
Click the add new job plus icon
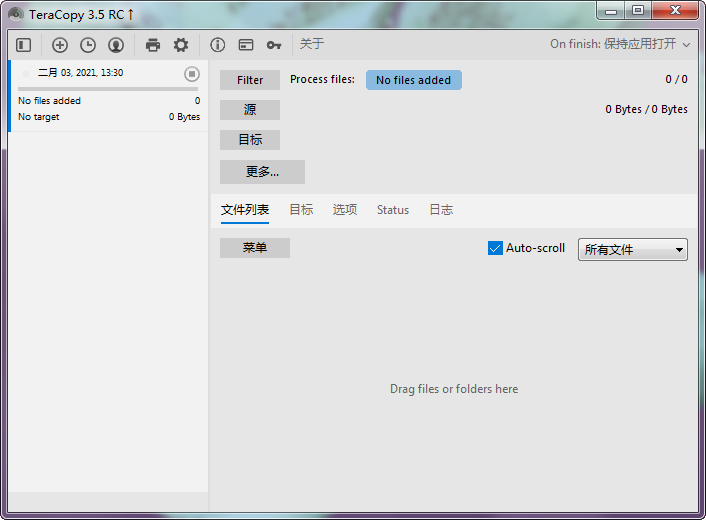pyautogui.click(x=60, y=45)
